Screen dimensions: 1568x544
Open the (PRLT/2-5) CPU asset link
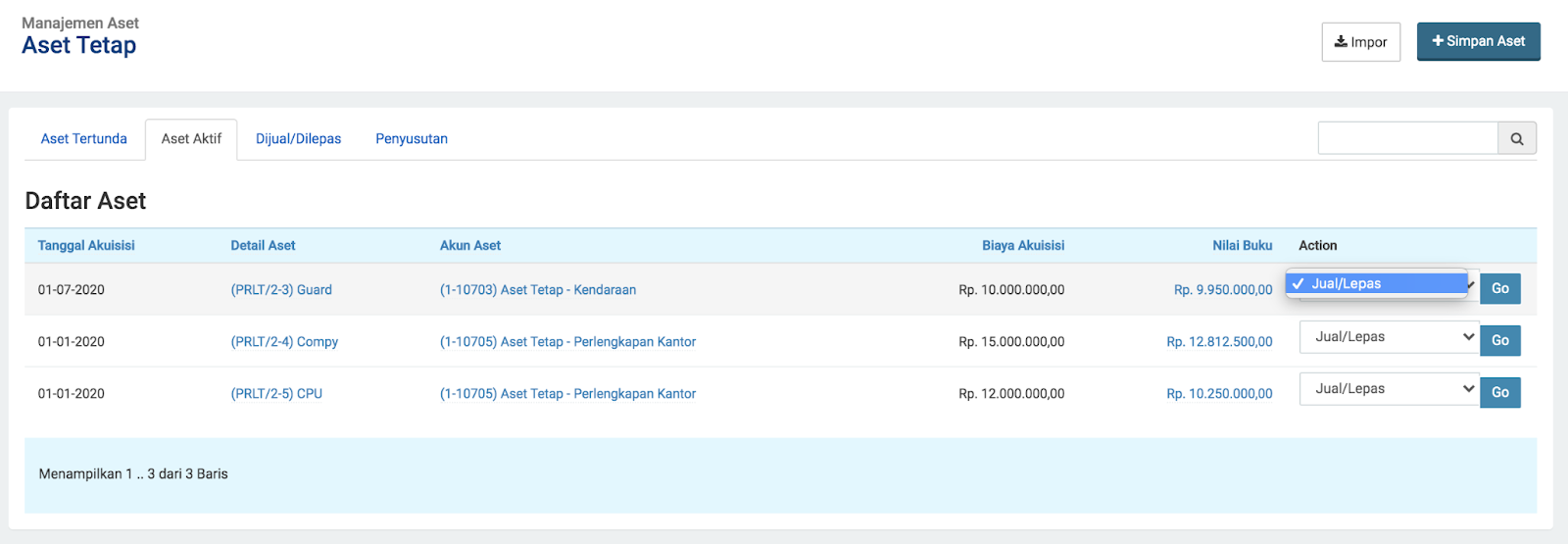[x=276, y=394]
